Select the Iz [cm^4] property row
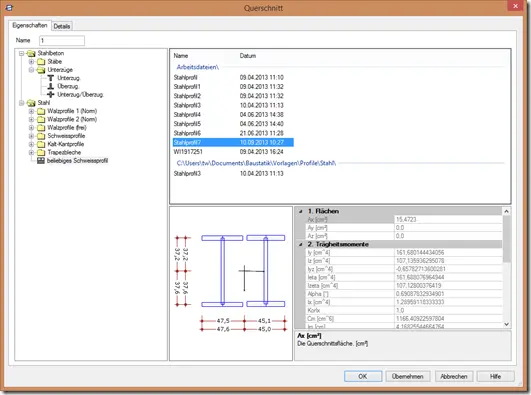 click(x=404, y=261)
